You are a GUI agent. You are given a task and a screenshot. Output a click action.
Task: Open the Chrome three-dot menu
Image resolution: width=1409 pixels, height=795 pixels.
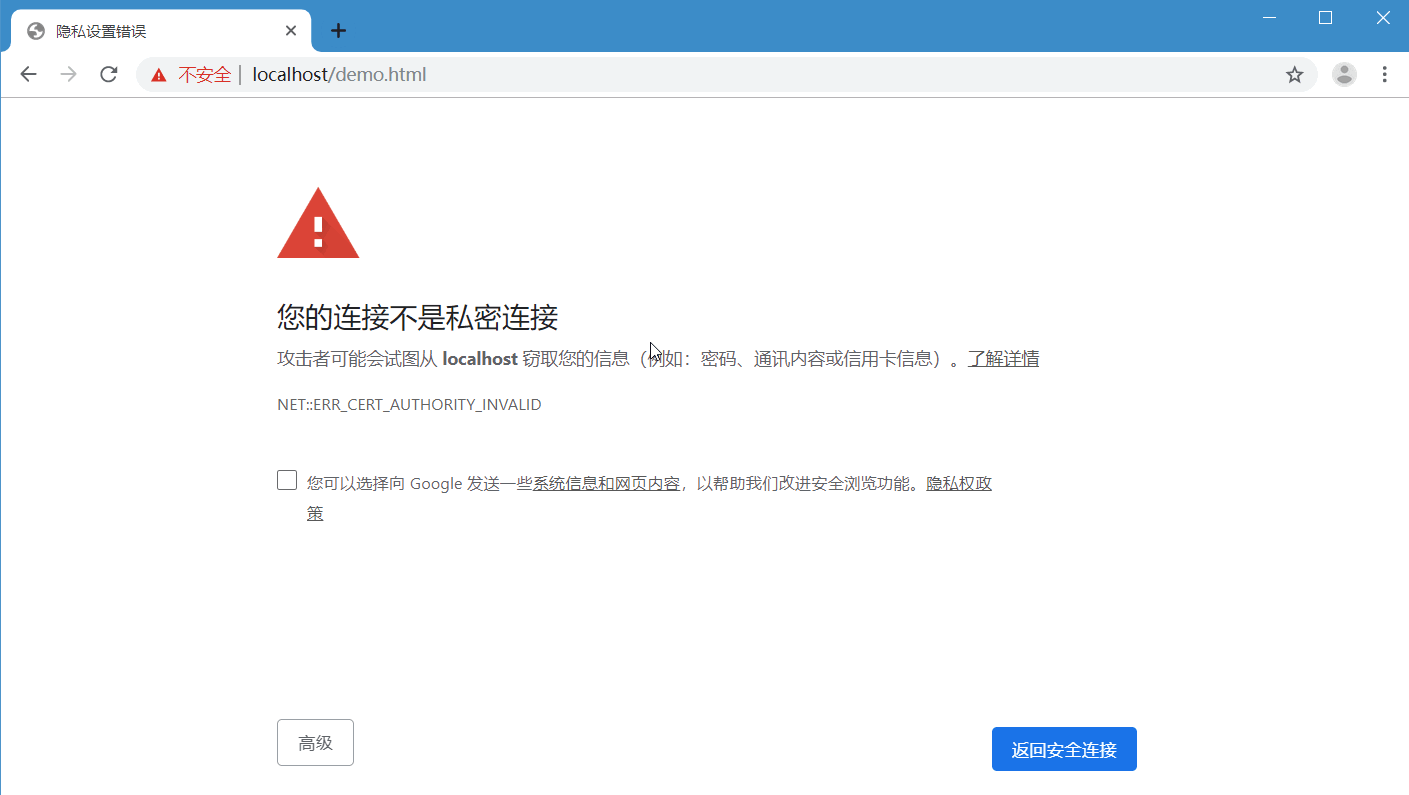point(1385,74)
